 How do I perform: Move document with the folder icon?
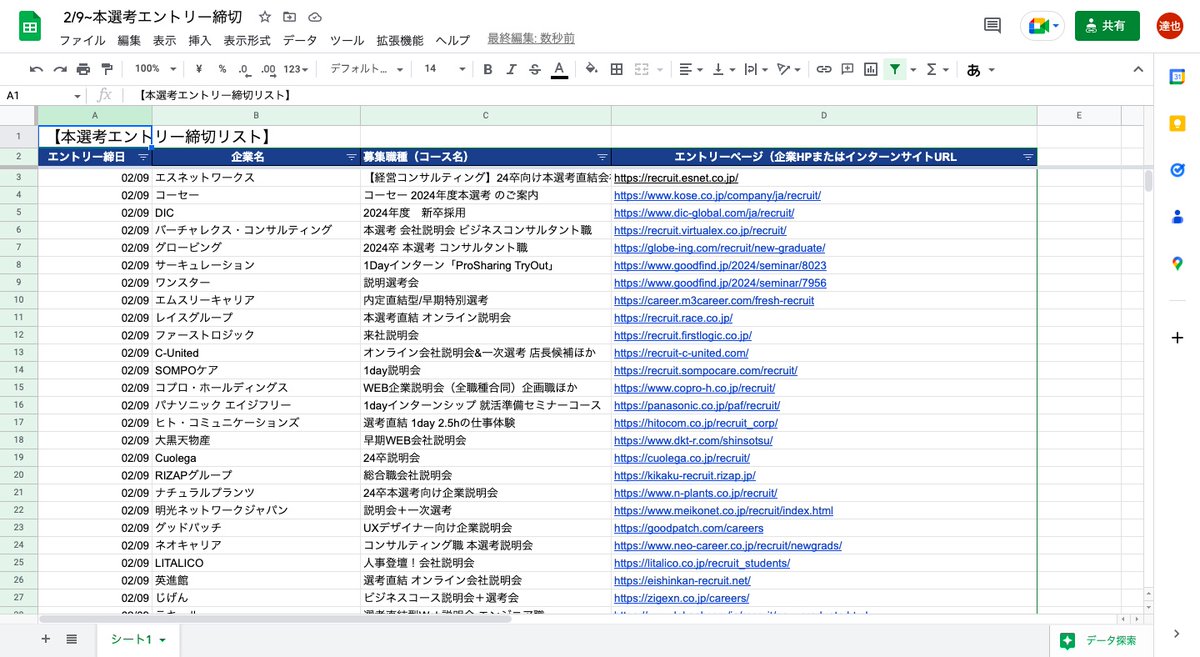point(290,17)
